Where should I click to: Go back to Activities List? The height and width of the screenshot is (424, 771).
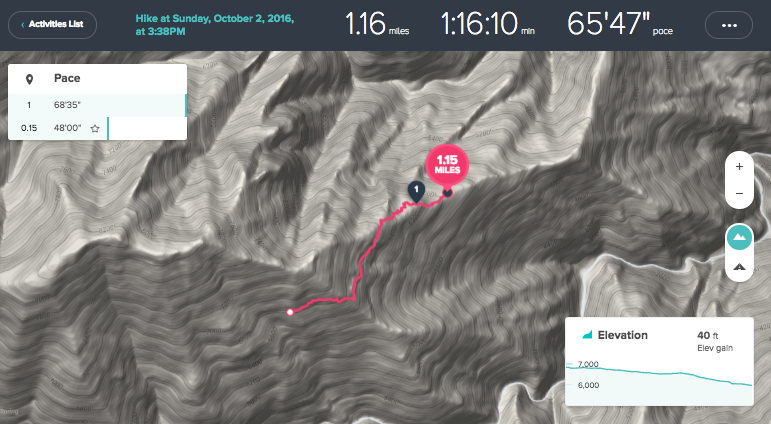52,24
